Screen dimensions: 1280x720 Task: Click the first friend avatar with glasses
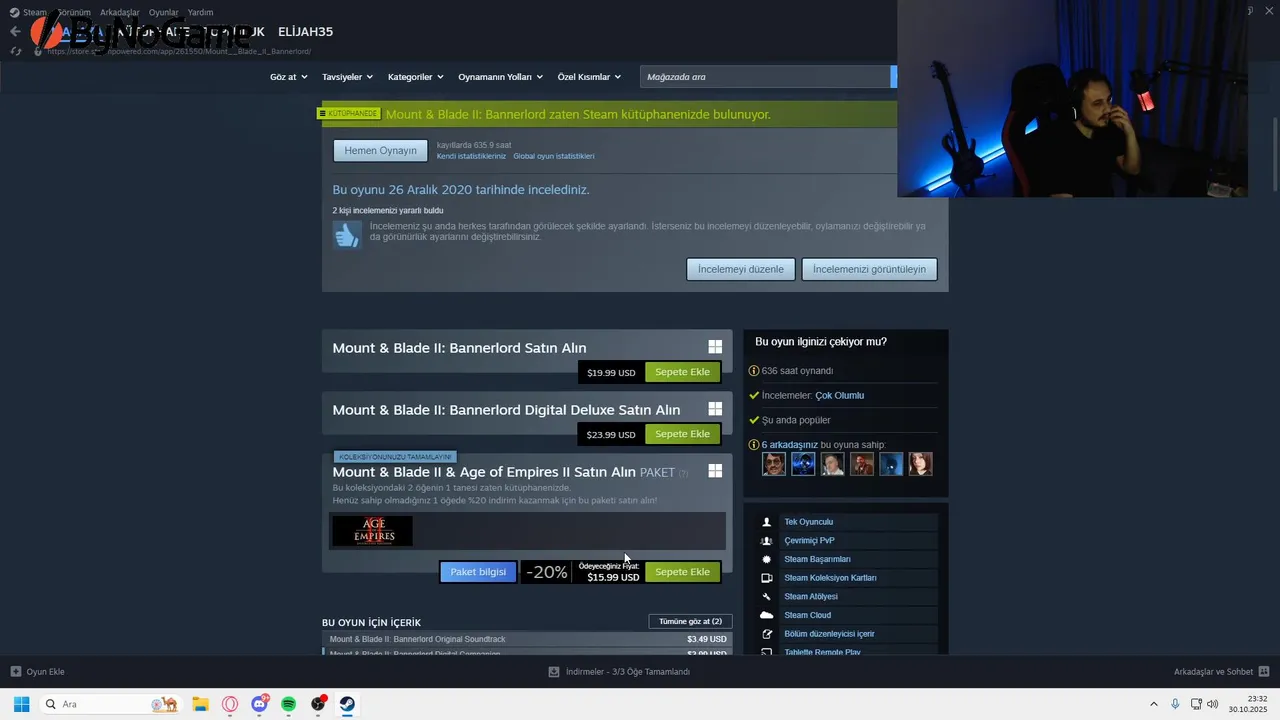[774, 464]
